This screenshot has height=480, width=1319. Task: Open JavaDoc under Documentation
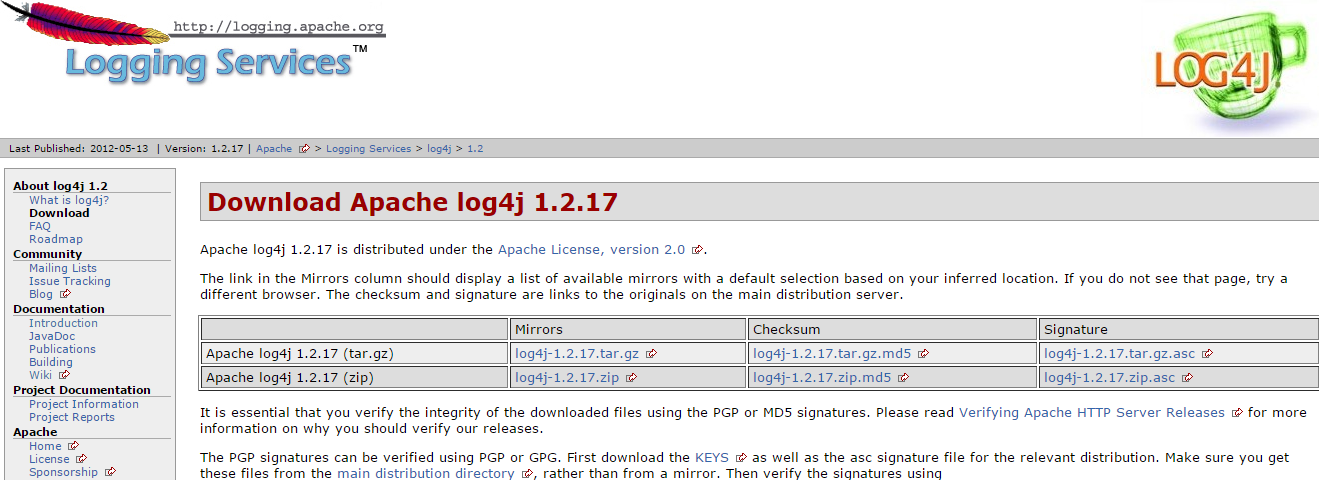coord(53,336)
